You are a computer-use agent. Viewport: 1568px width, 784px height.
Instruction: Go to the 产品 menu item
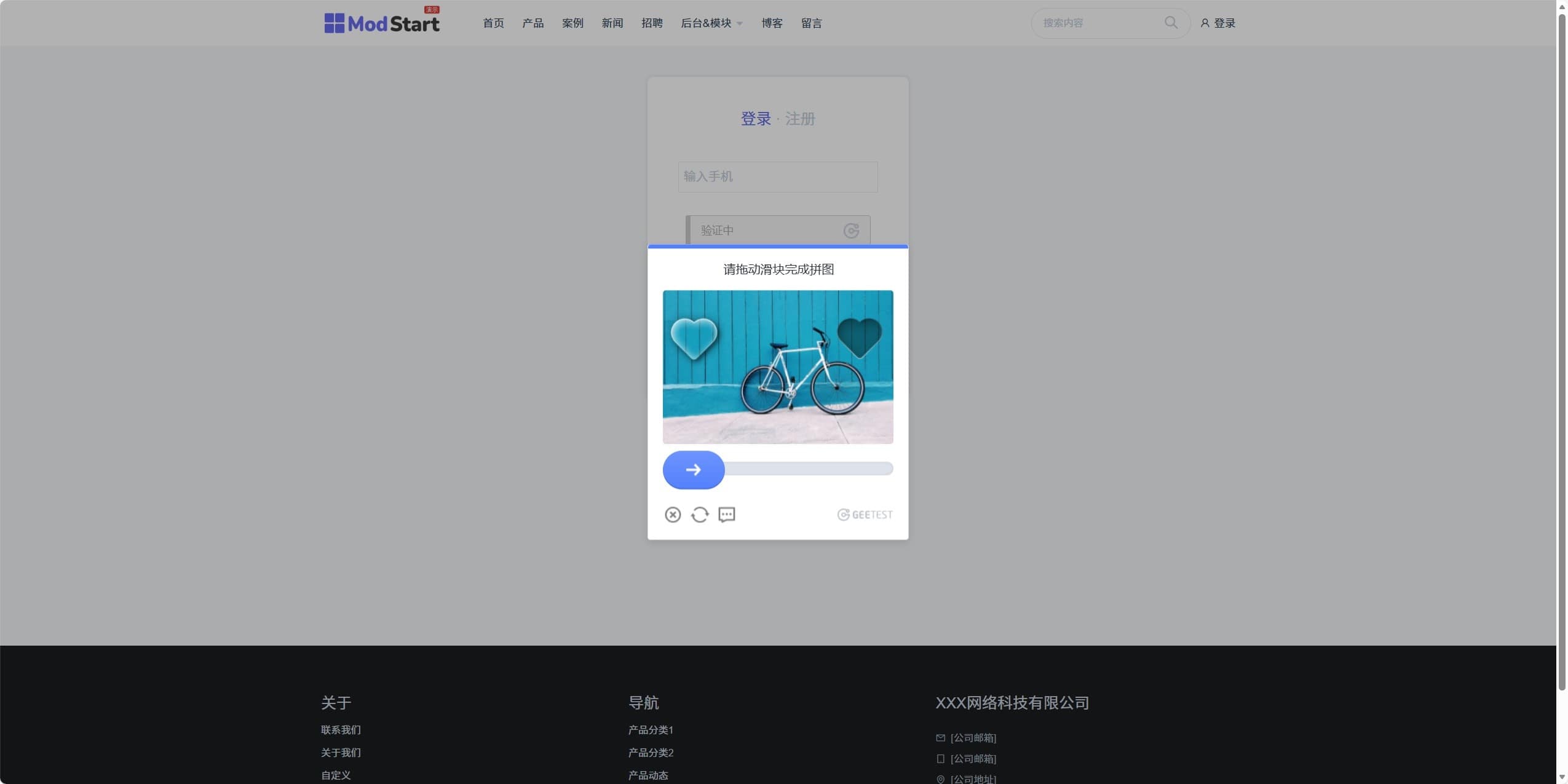[x=533, y=23]
